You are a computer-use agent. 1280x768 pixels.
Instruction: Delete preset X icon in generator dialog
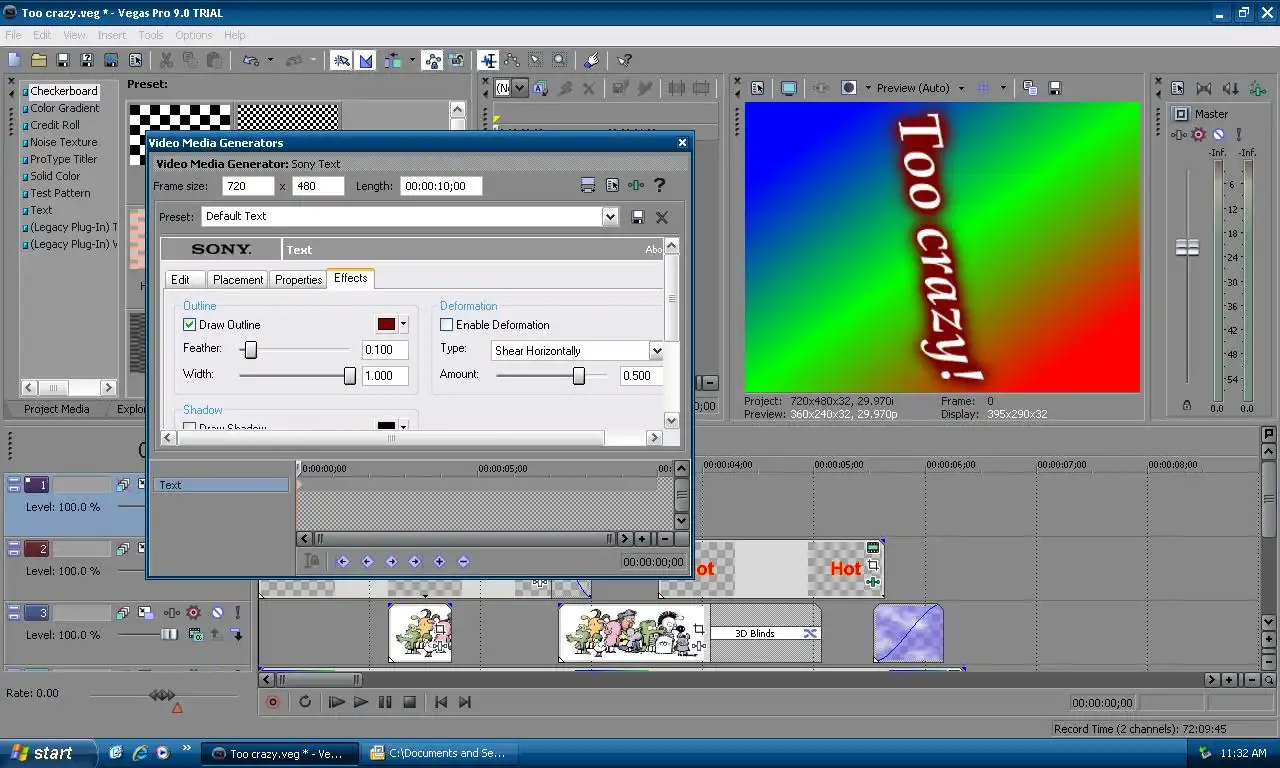pyautogui.click(x=662, y=216)
